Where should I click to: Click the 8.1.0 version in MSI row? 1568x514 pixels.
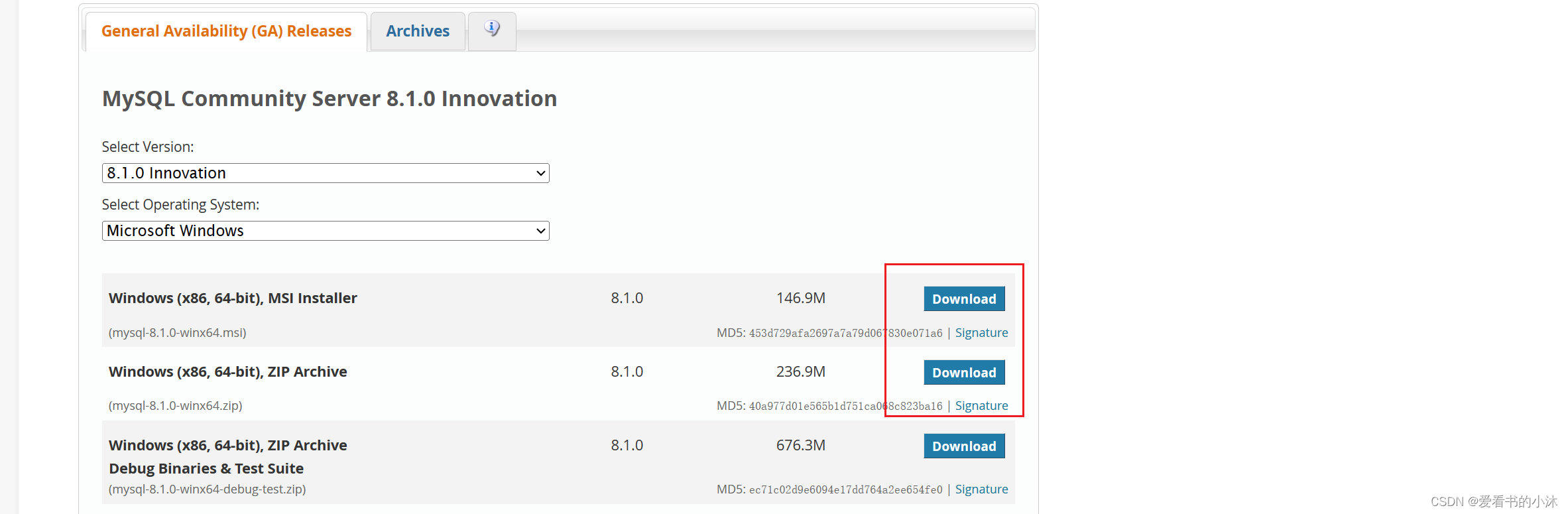(627, 298)
